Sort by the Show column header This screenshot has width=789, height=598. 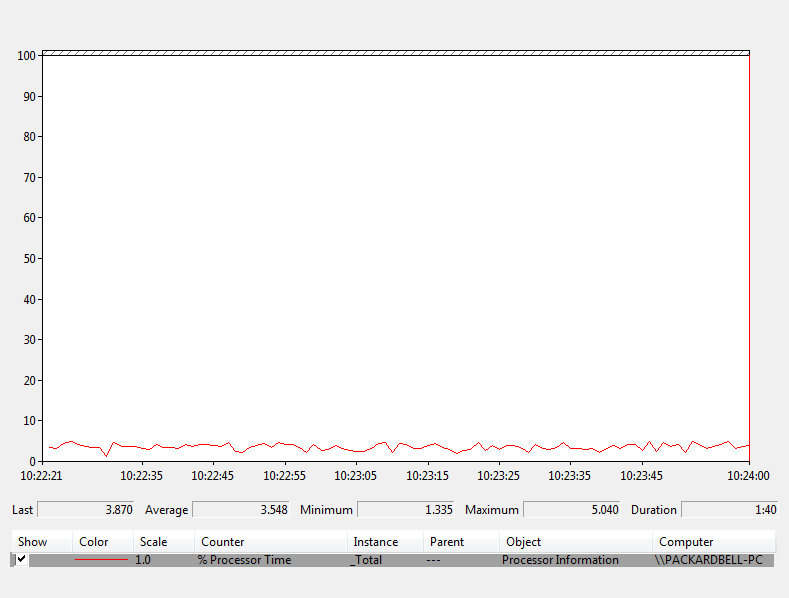32,541
